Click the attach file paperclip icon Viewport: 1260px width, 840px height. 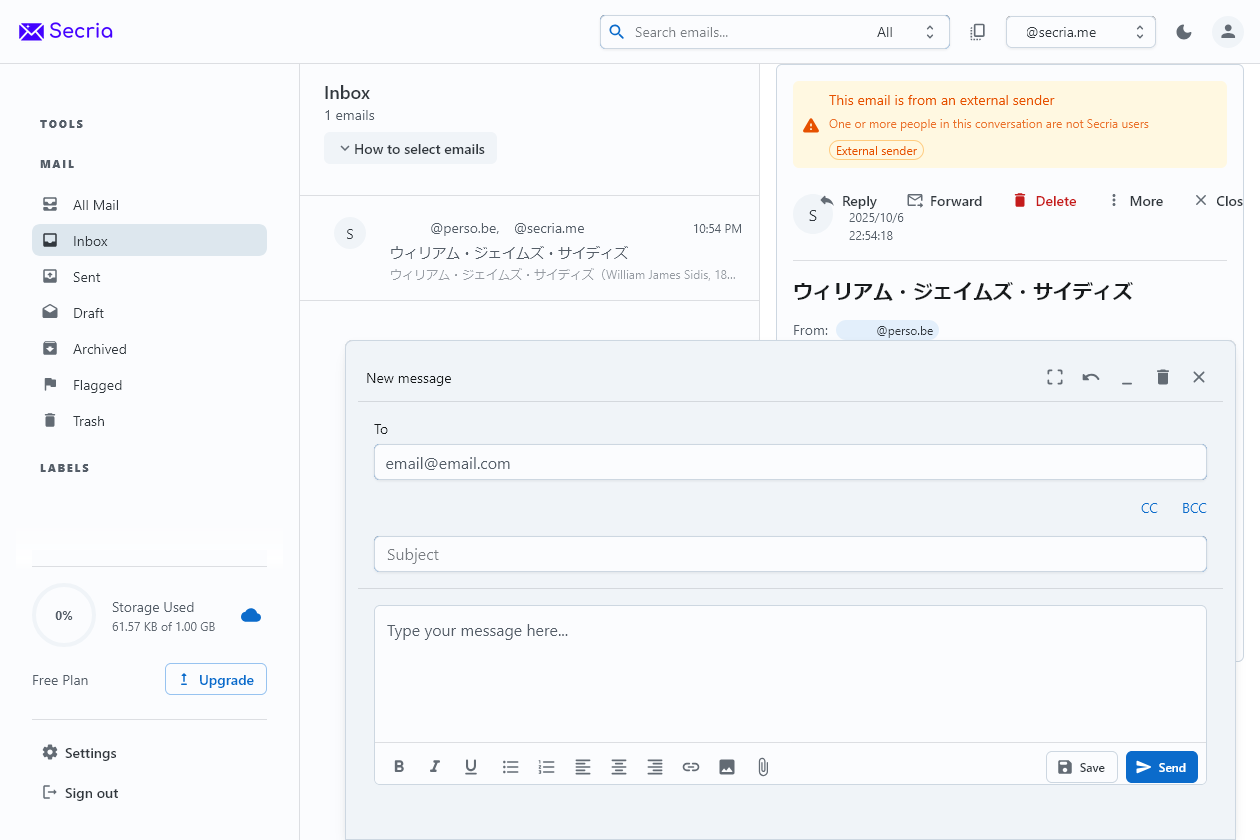click(763, 767)
